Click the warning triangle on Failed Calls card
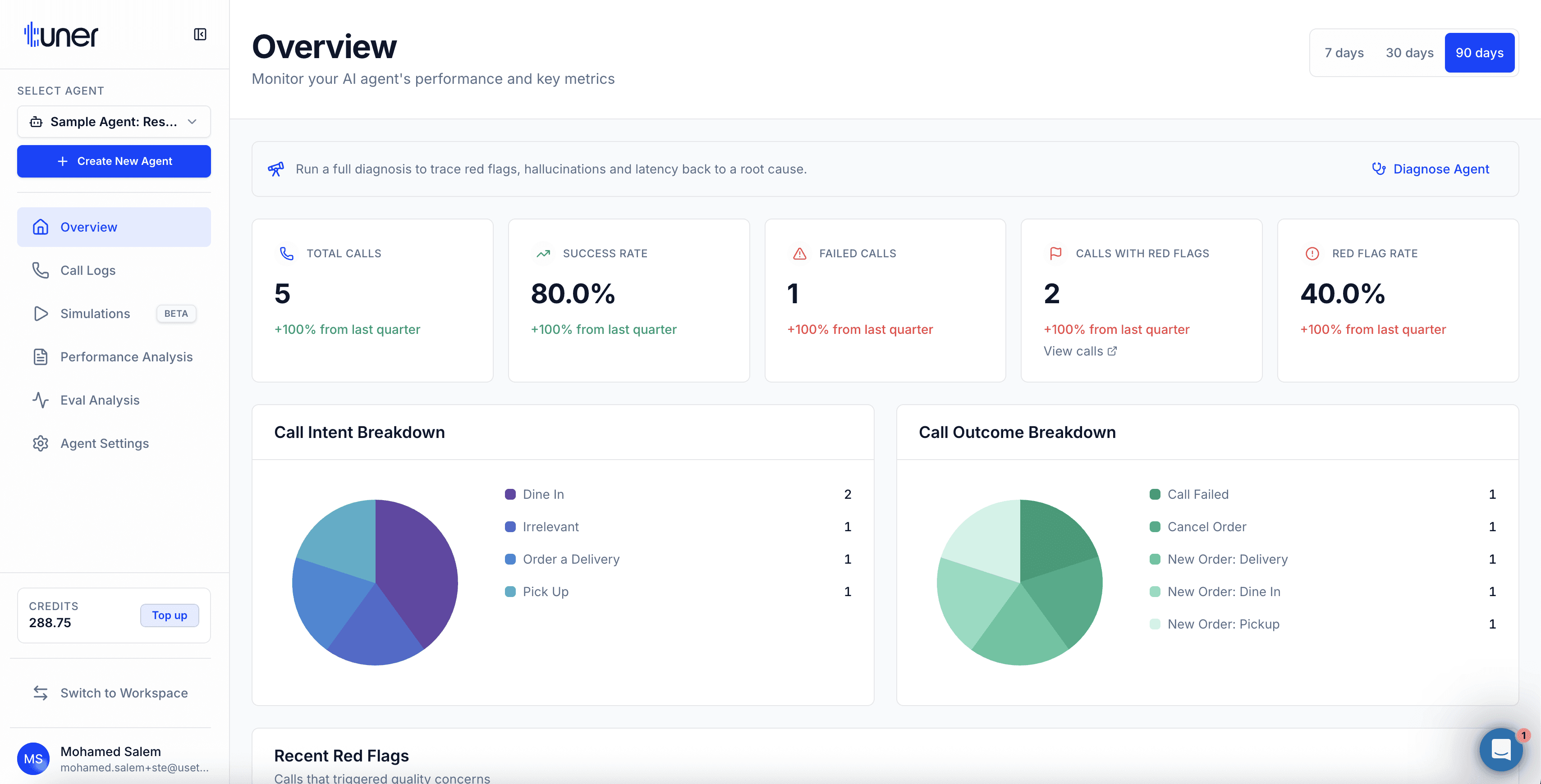 [x=799, y=254]
